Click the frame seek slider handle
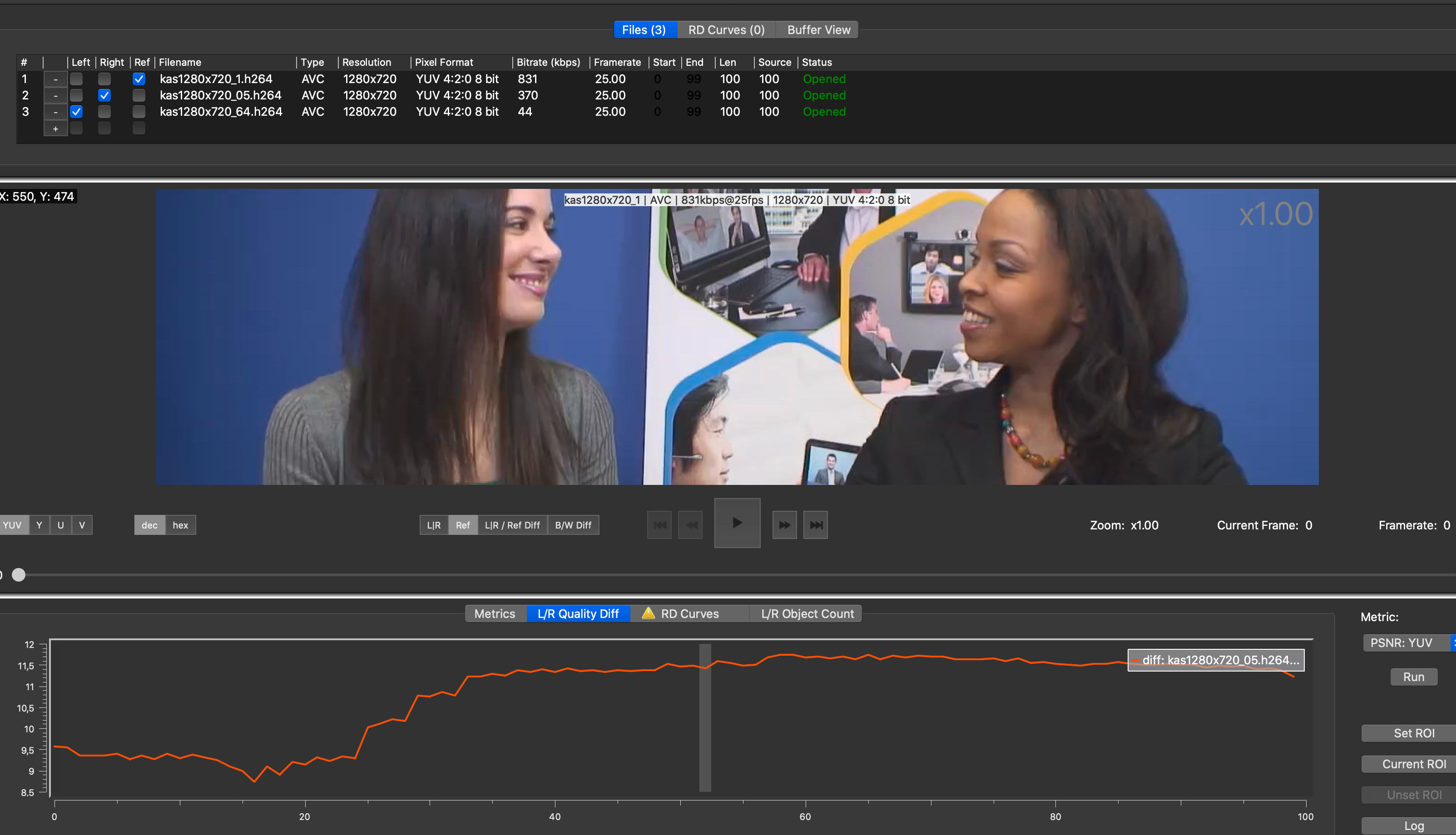The height and width of the screenshot is (835, 1456). 18,575
